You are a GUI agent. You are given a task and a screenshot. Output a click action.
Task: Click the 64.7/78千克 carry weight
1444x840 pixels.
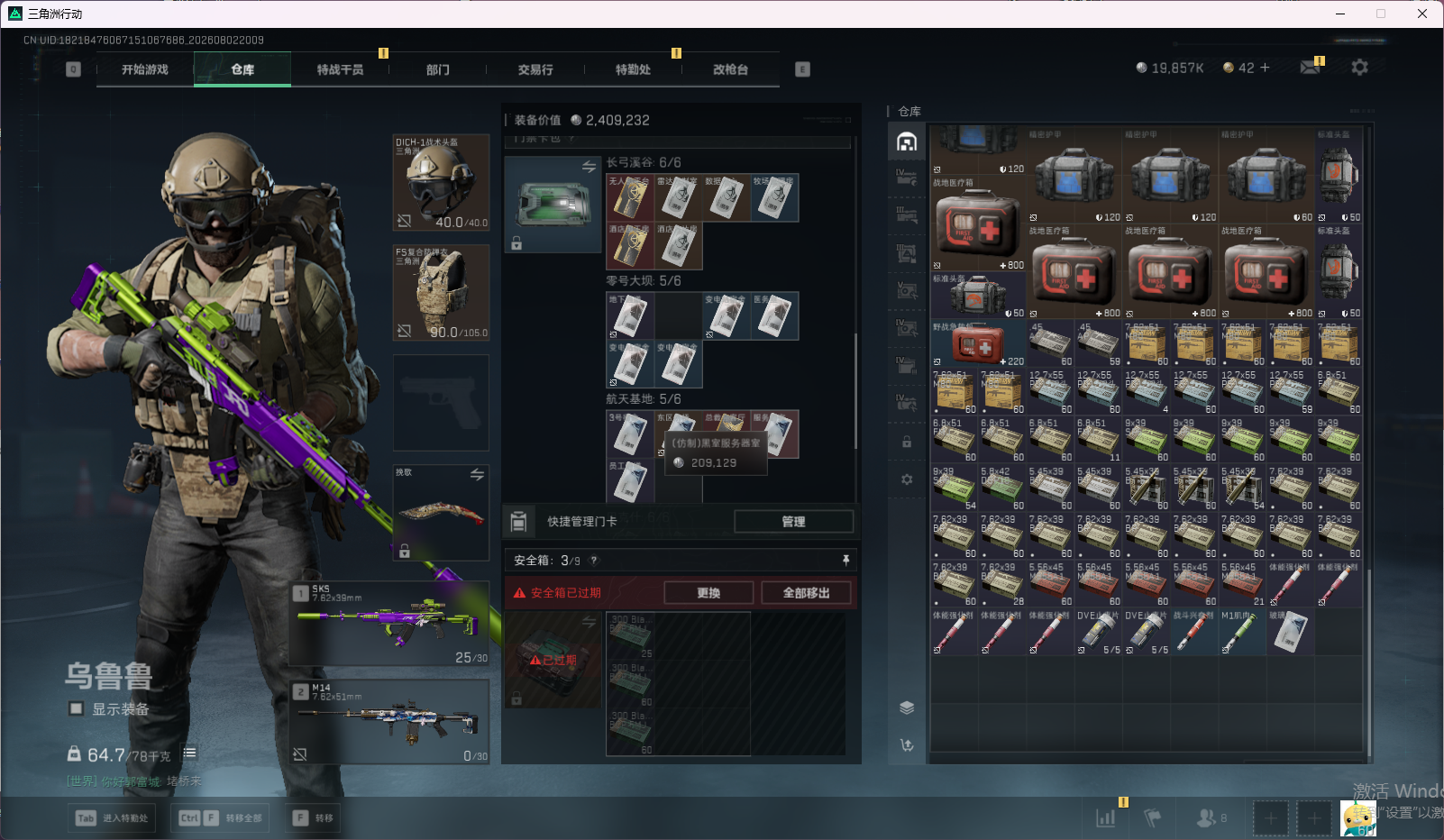(120, 755)
